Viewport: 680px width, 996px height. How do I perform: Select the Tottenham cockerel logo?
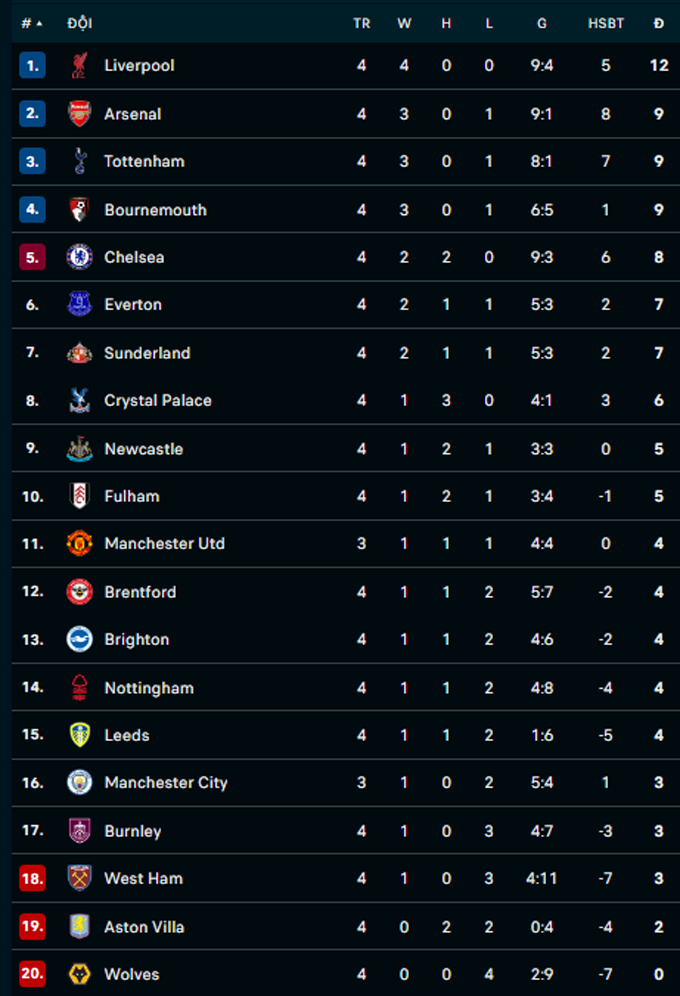[79, 161]
